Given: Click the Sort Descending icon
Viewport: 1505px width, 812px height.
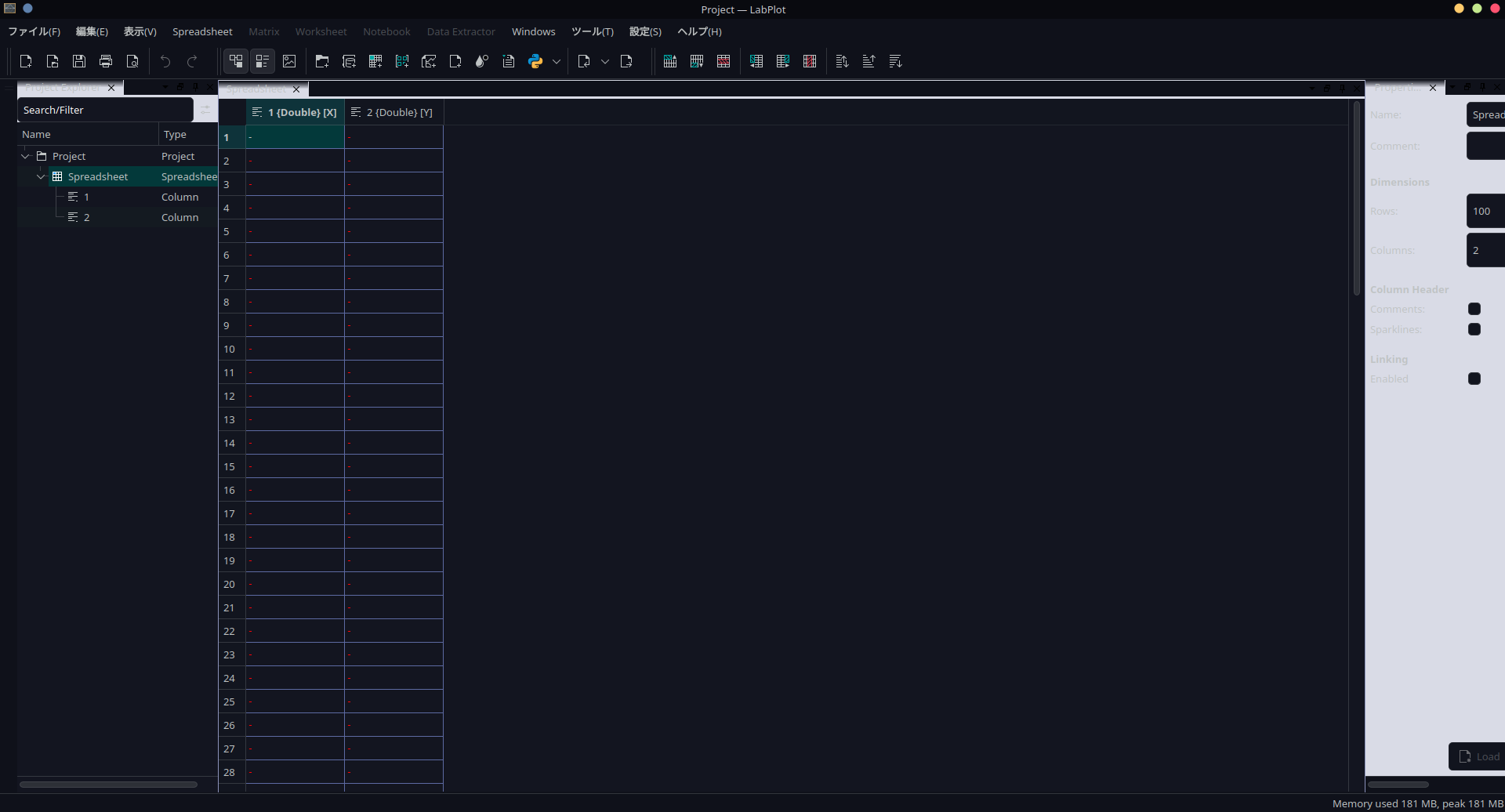Looking at the screenshot, I should click(x=896, y=61).
